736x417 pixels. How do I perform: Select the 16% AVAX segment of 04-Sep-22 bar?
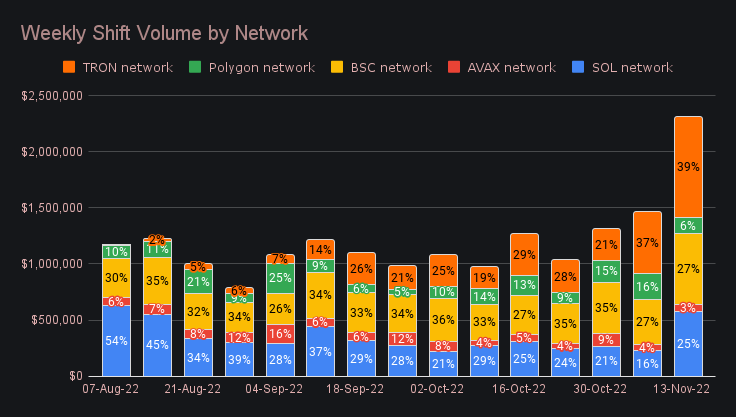coord(280,334)
